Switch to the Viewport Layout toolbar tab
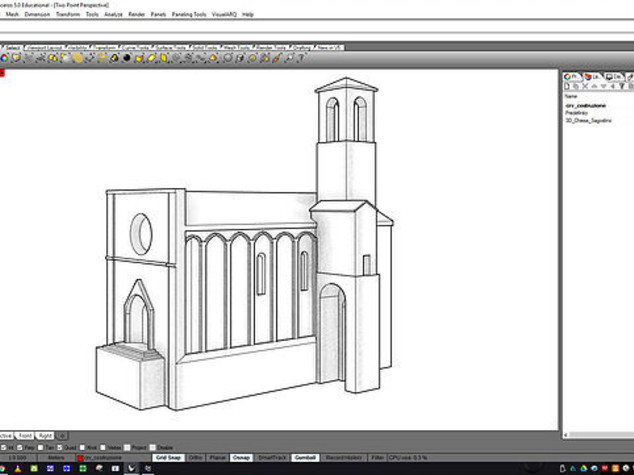 [44, 47]
